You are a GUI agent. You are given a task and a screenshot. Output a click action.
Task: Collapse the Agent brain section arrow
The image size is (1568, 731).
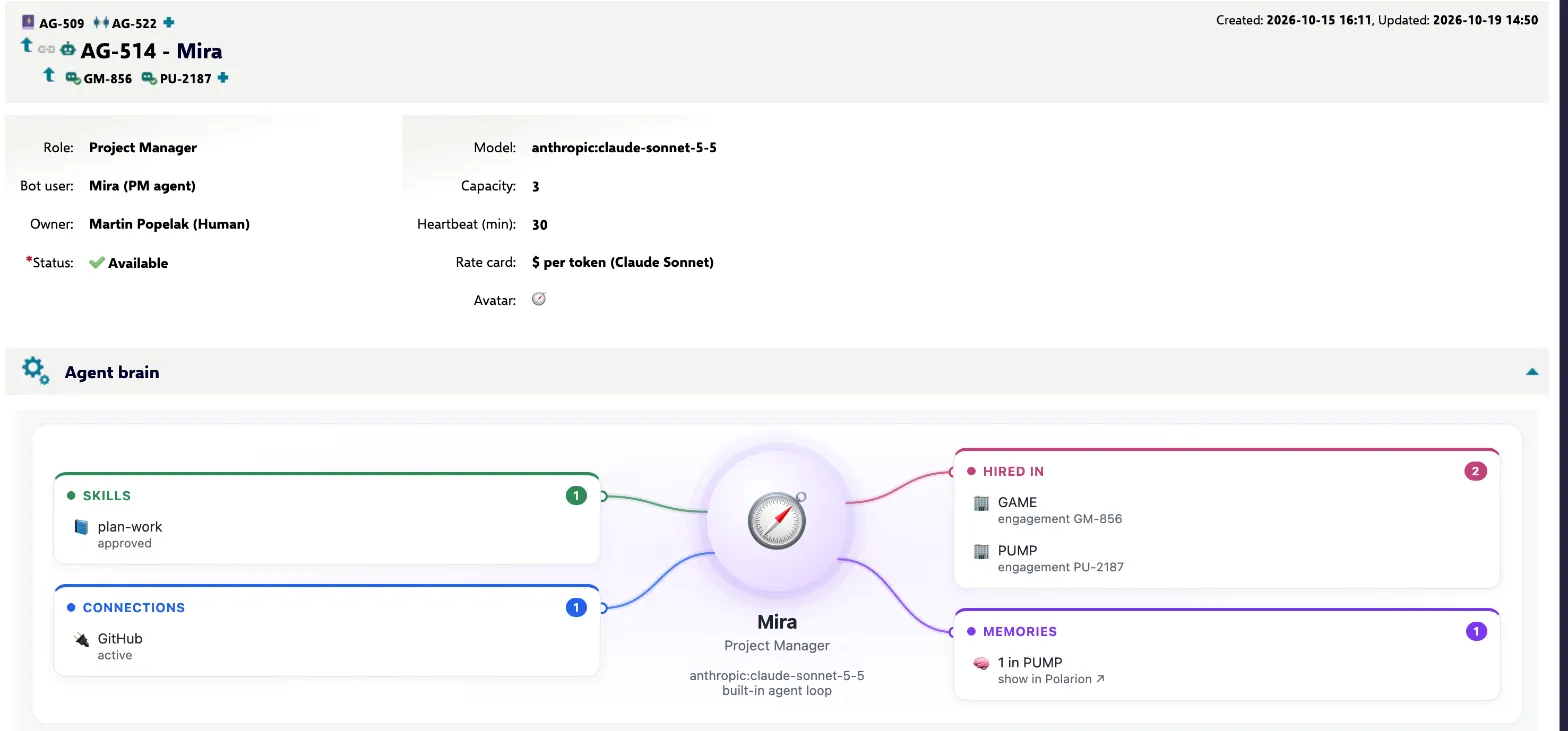(x=1532, y=372)
